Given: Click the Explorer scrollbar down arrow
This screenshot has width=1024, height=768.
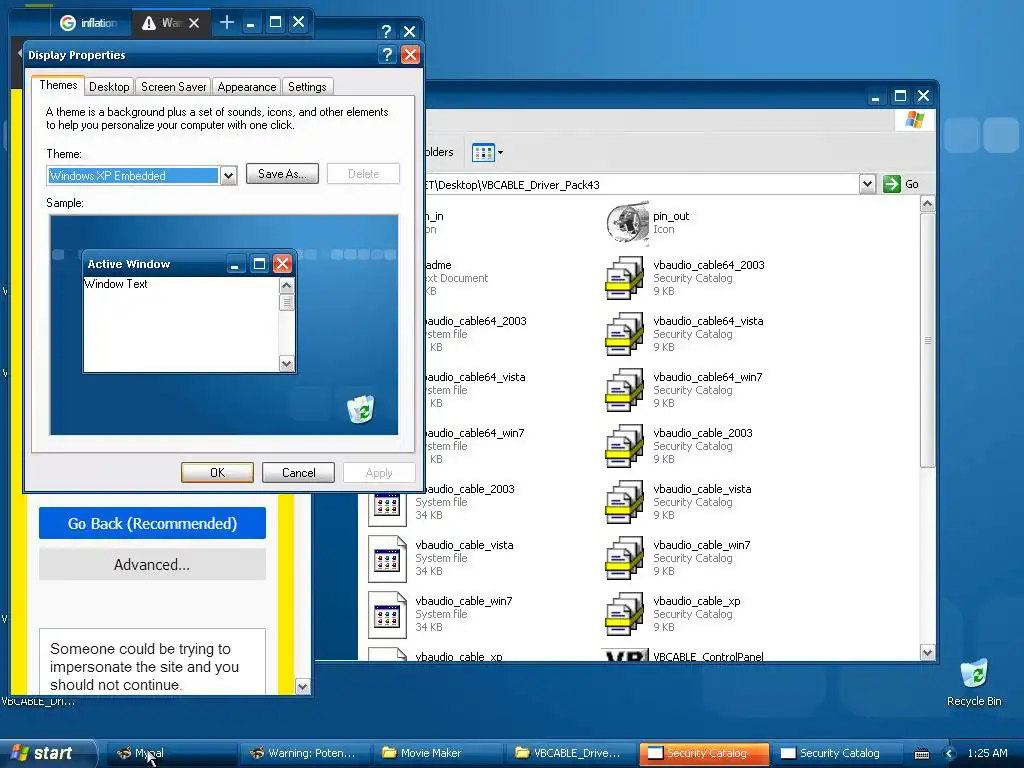Looking at the screenshot, I should 927,652.
